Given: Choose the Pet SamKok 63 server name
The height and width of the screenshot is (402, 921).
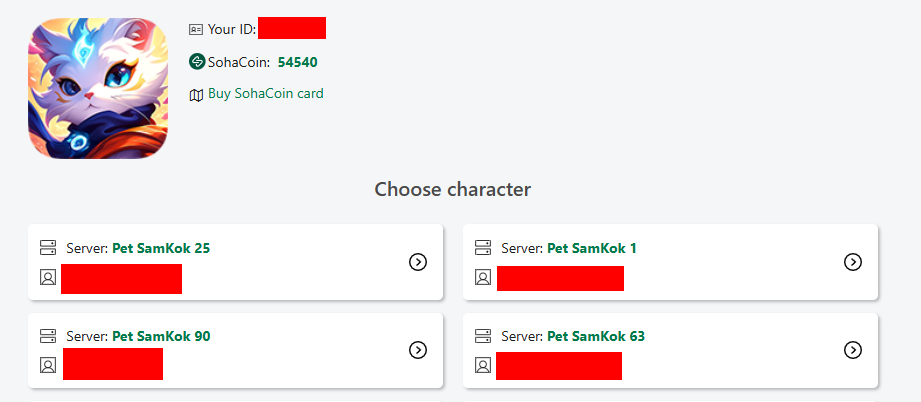Looking at the screenshot, I should point(596,336).
